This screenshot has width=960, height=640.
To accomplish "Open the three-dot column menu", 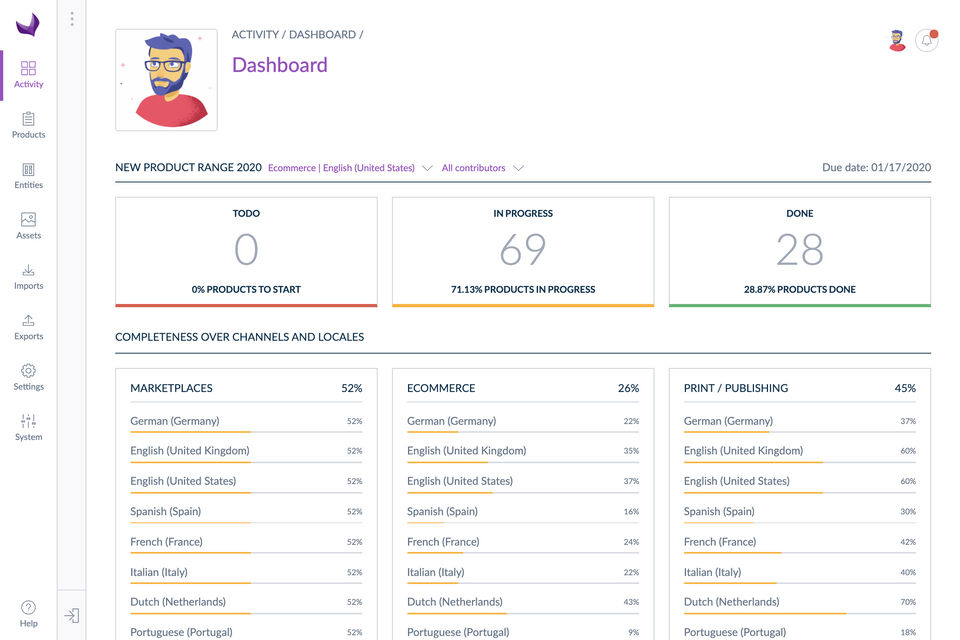I will [x=72, y=19].
